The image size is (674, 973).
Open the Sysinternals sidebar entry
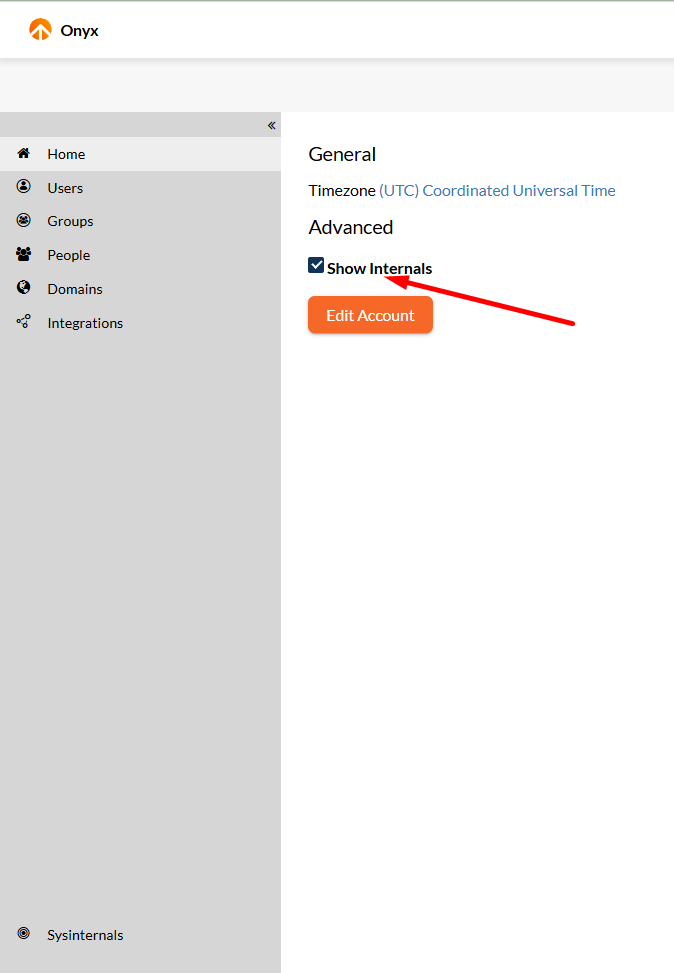tap(140, 935)
